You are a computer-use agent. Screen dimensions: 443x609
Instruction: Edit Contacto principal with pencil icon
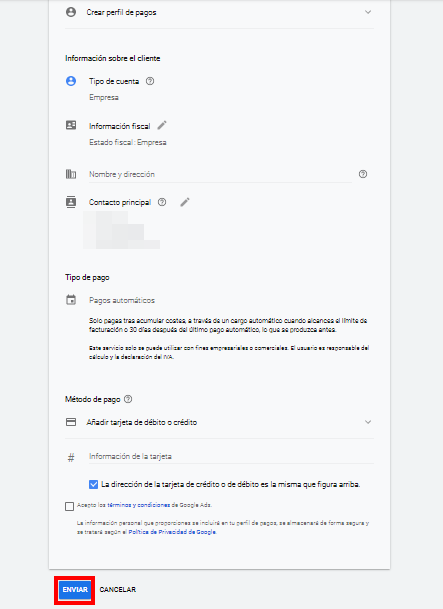(185, 202)
